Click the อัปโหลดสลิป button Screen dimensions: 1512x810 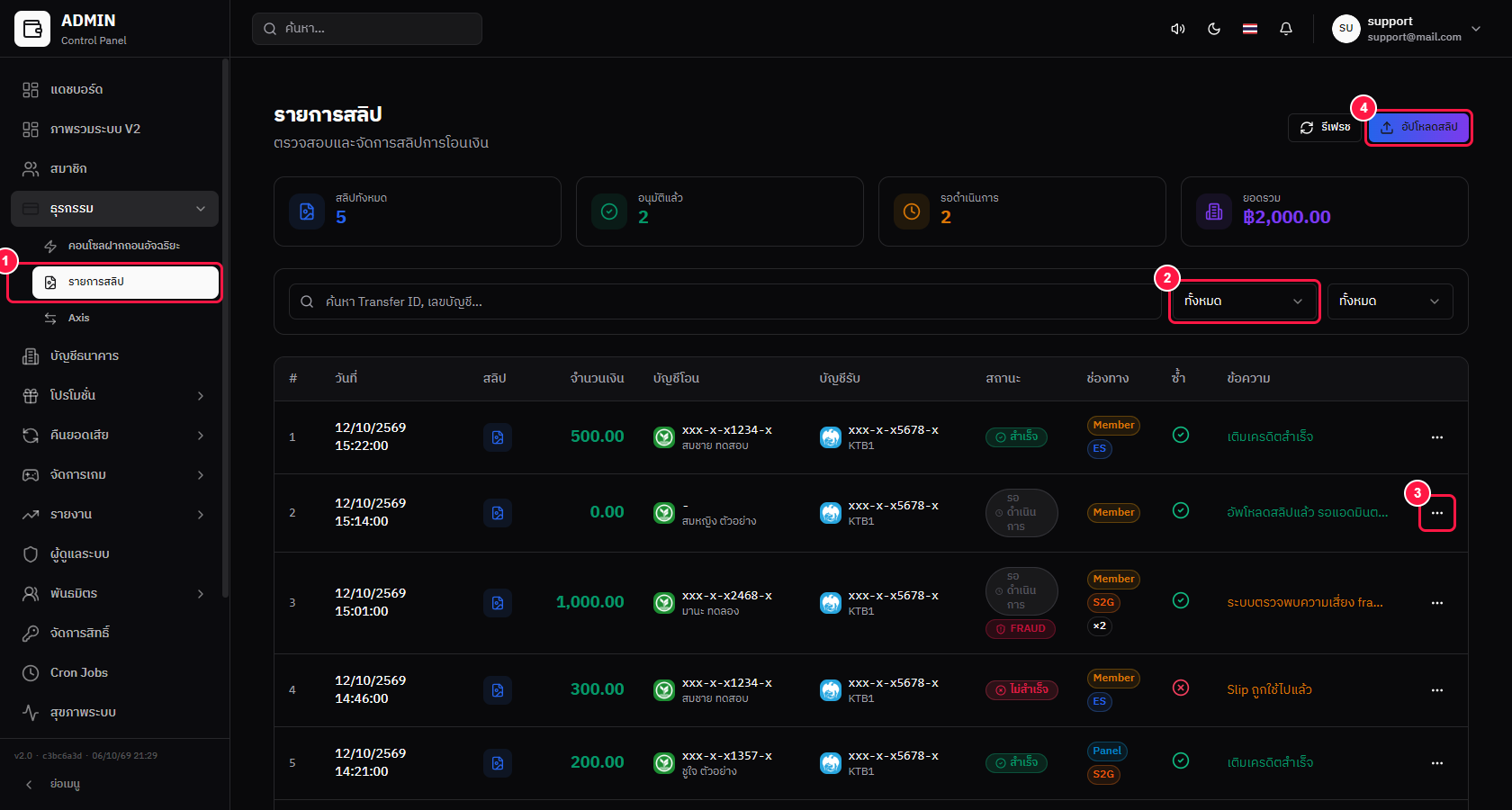pyautogui.click(x=1418, y=128)
